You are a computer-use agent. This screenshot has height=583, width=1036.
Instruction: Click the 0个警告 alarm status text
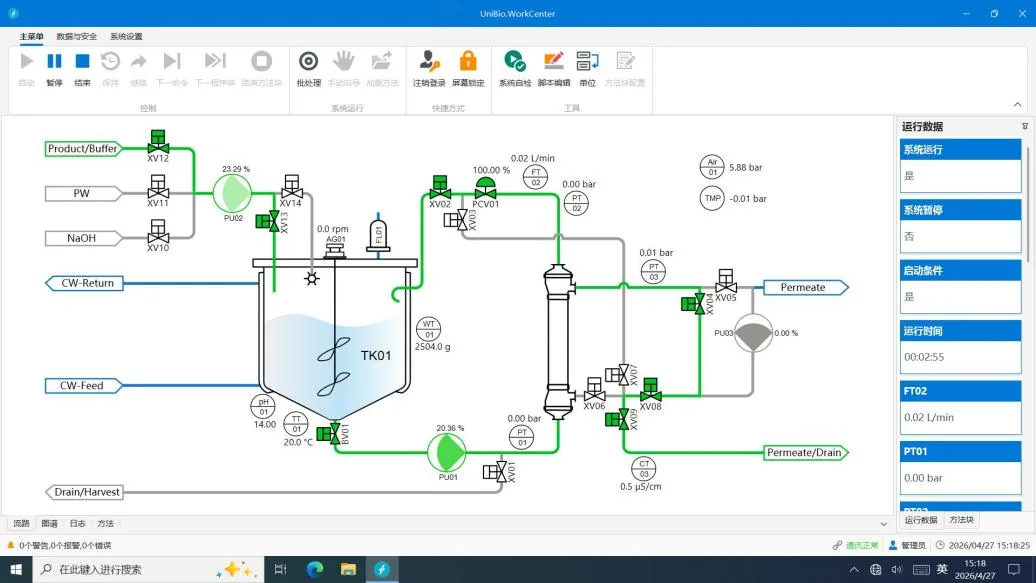[65, 545]
